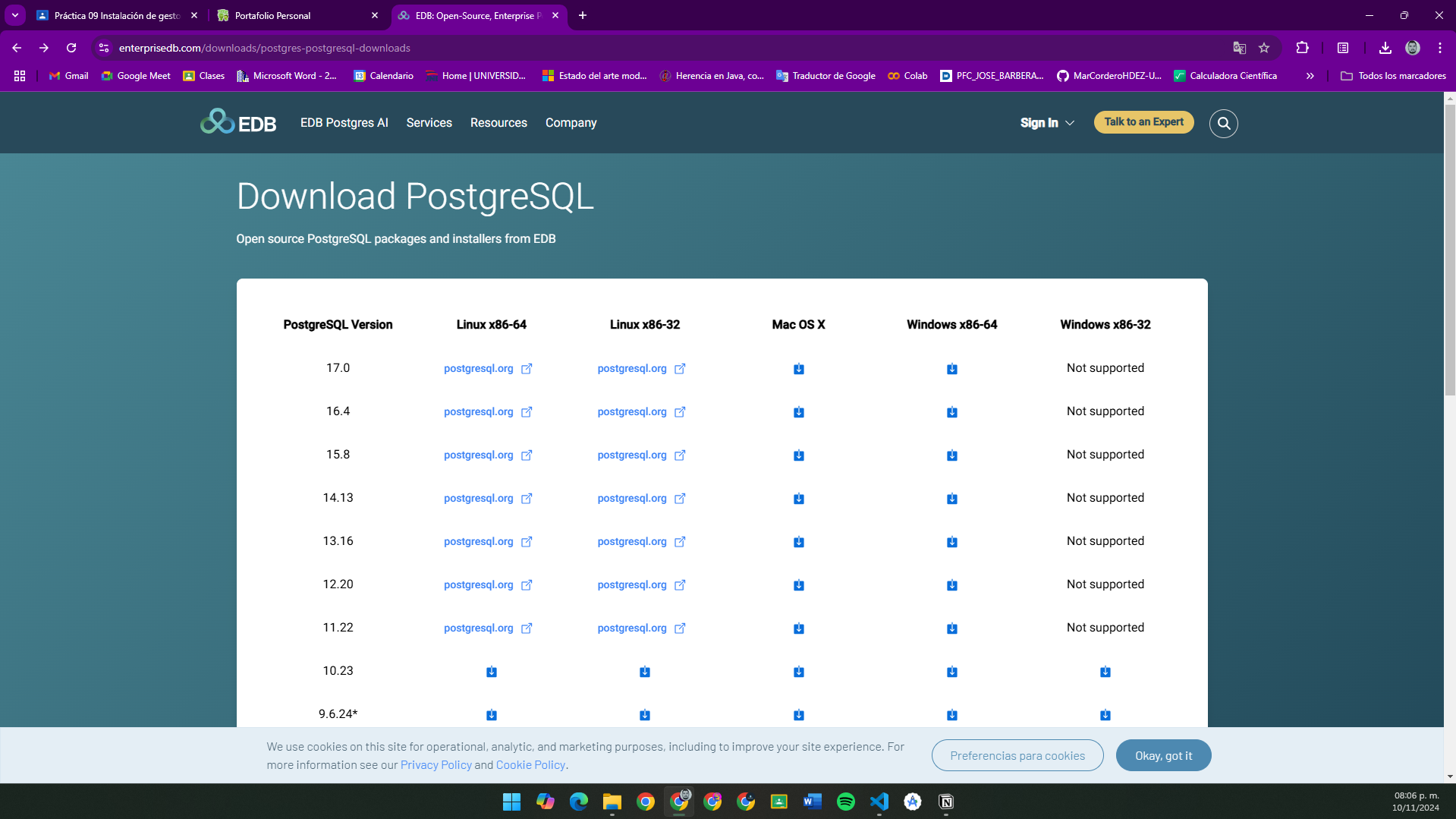Open postgresql.org link for 16.4 Linux x86-32
1456x819 pixels.
click(x=641, y=412)
